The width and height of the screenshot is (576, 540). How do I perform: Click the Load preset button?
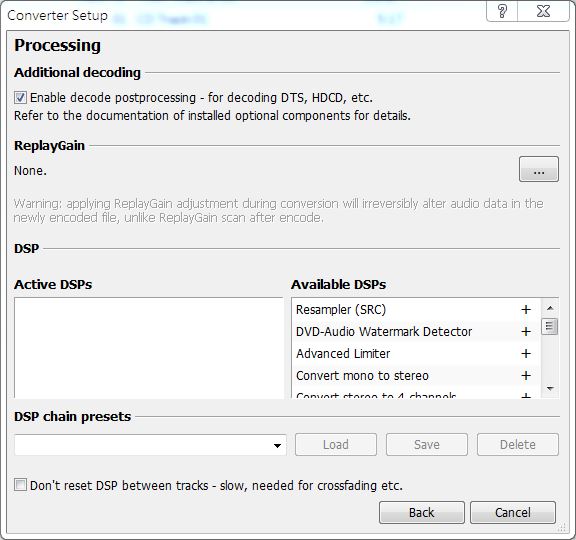coord(336,445)
